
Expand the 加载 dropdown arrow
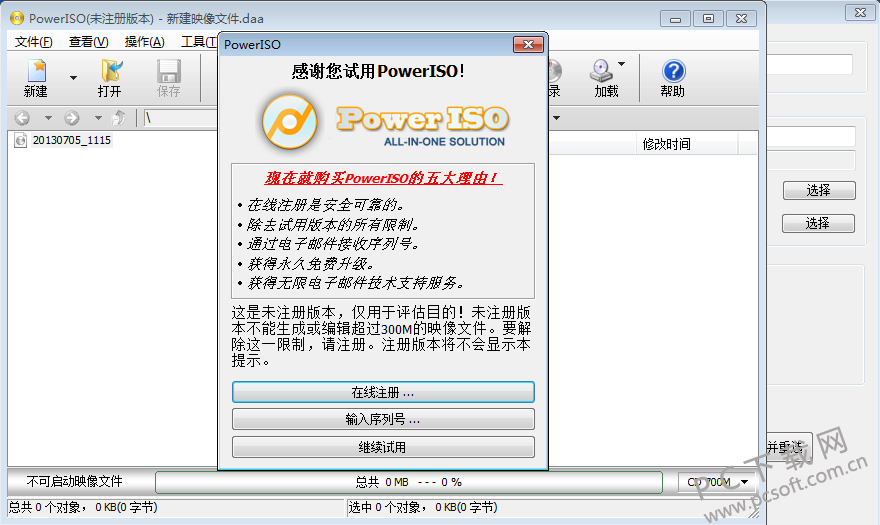pos(622,64)
